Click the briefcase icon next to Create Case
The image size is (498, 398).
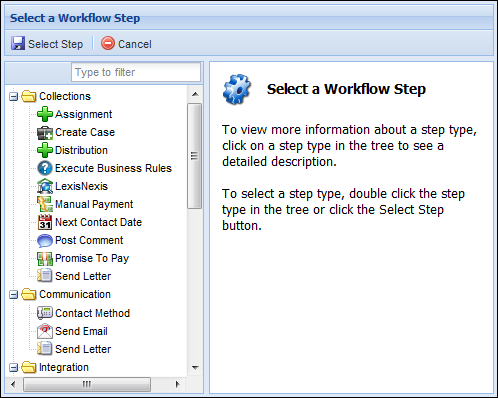click(x=45, y=132)
